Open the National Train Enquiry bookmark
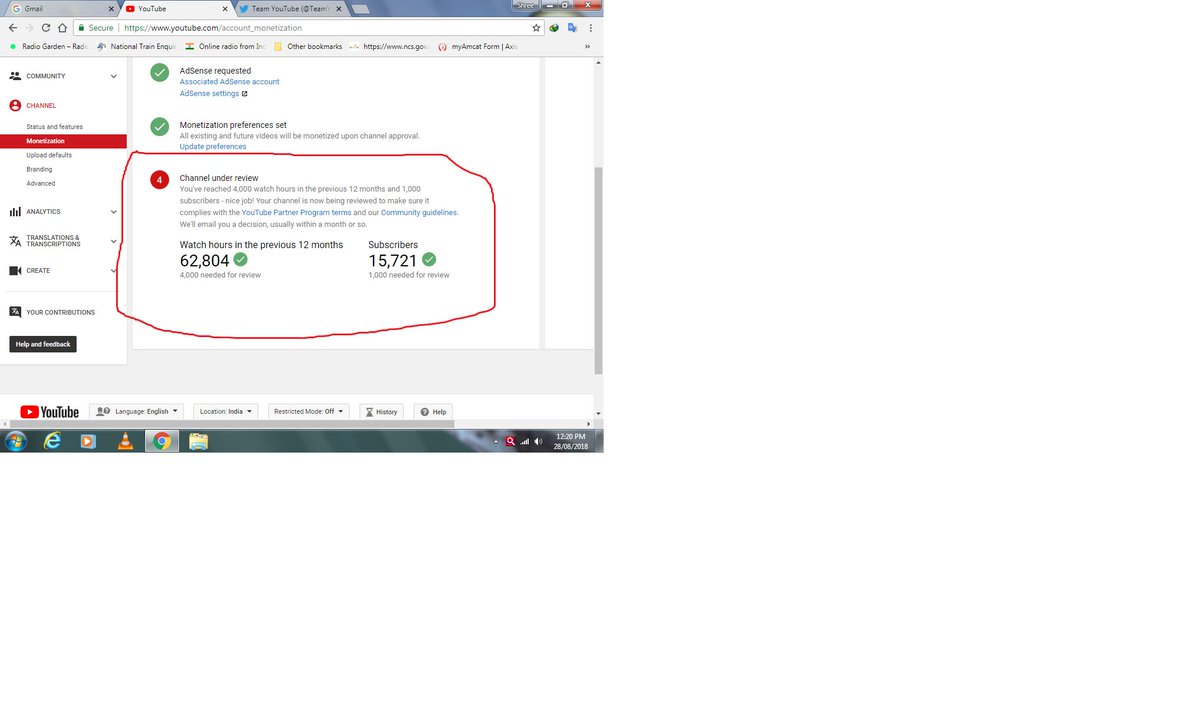This screenshot has height=706, width=1200. [x=136, y=46]
